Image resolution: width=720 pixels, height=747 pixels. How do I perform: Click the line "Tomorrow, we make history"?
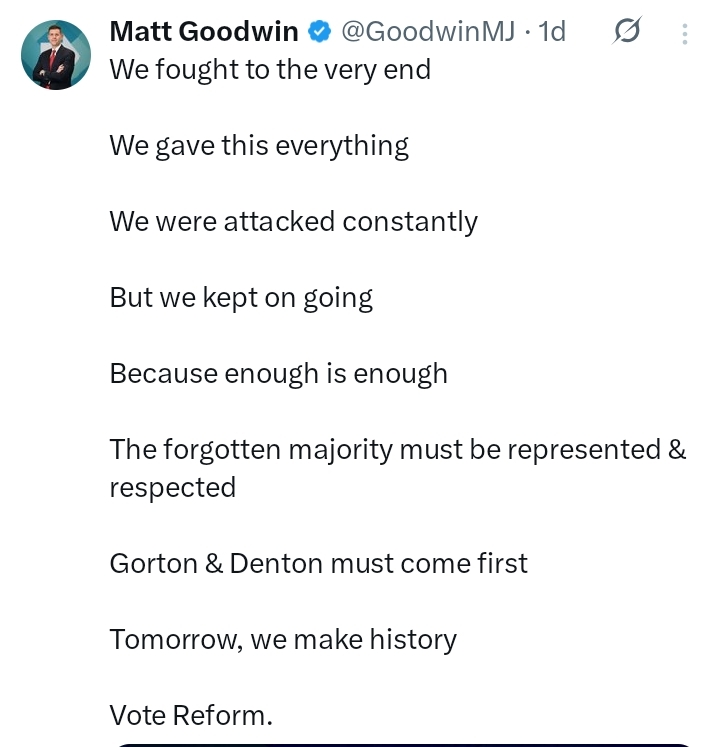[x=283, y=639]
